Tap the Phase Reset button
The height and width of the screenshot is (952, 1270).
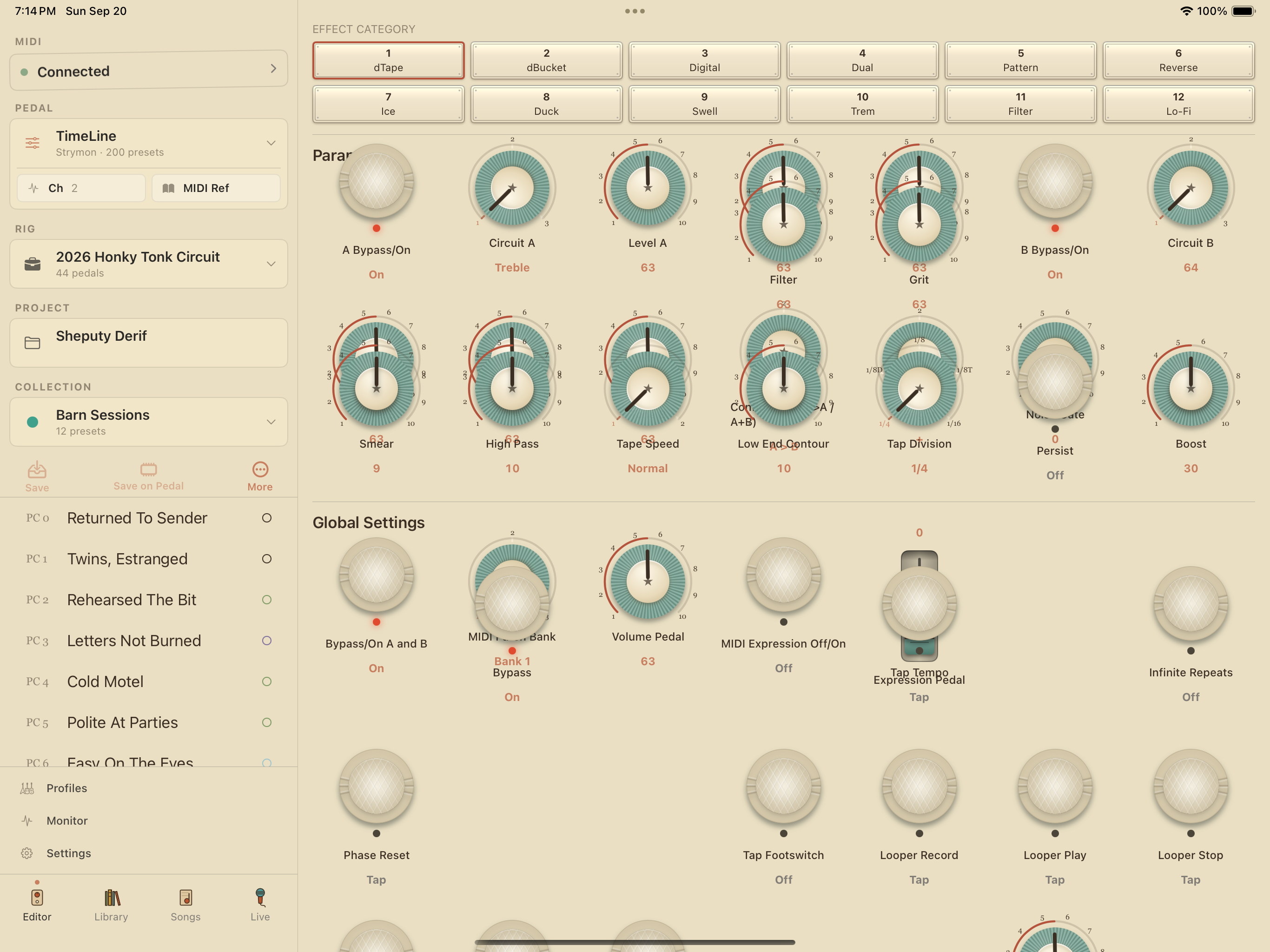[376, 786]
